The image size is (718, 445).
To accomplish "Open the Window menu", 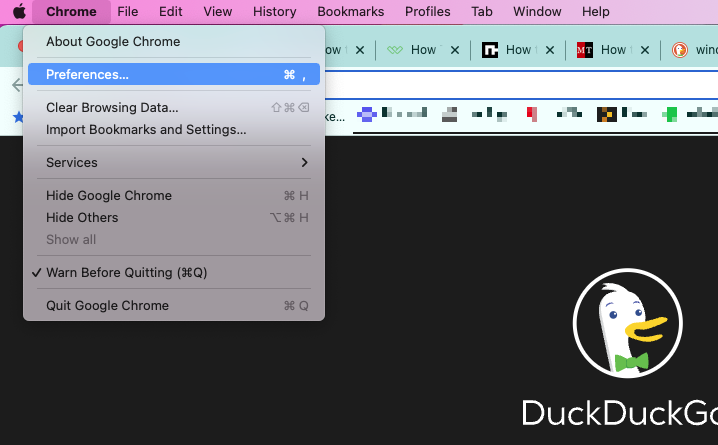I will point(537,11).
